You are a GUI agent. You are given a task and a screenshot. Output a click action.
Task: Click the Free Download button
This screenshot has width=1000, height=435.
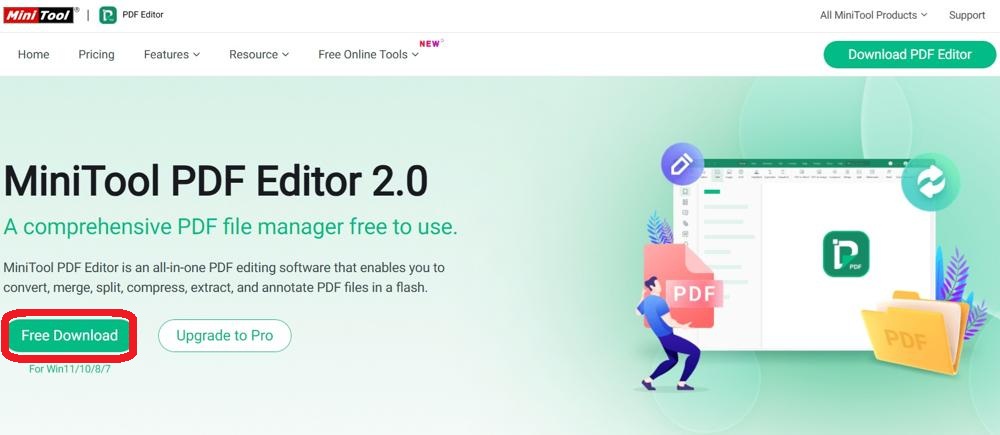tap(70, 335)
